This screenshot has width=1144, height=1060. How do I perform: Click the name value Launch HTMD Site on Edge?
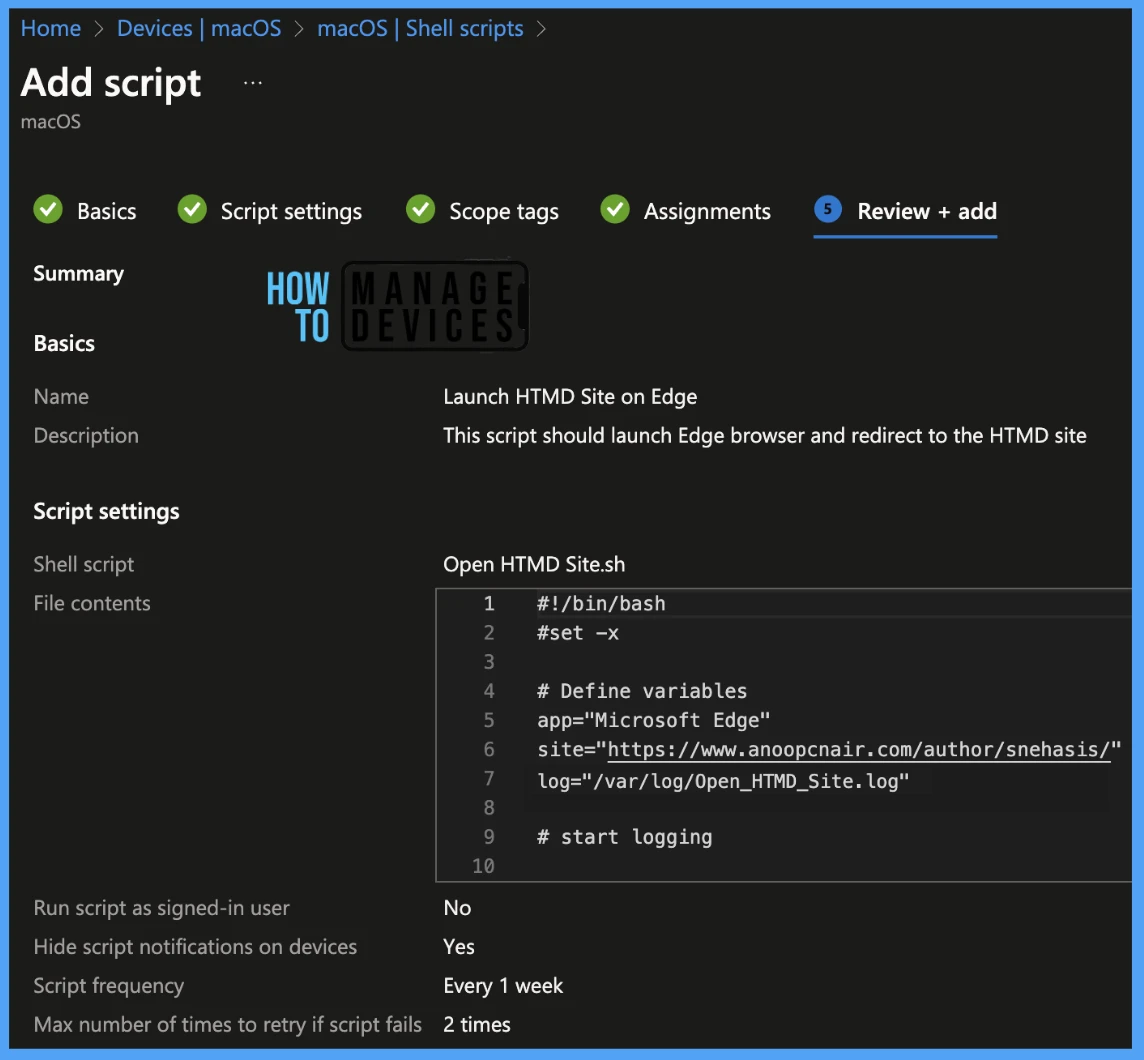tap(570, 397)
